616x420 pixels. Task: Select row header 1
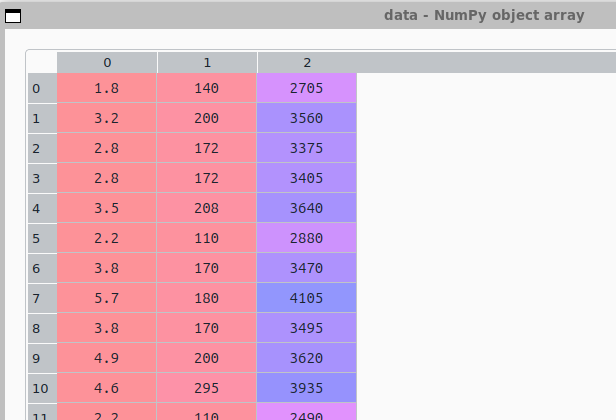[42, 118]
